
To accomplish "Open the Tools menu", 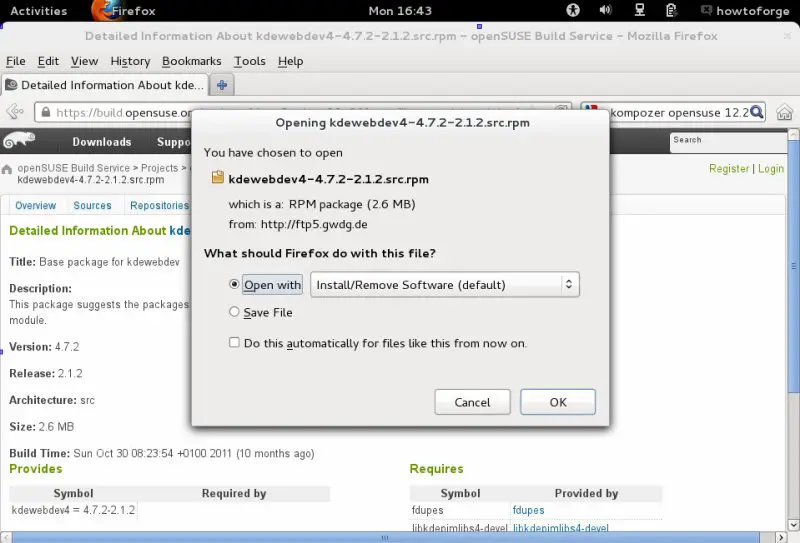I will [x=250, y=61].
